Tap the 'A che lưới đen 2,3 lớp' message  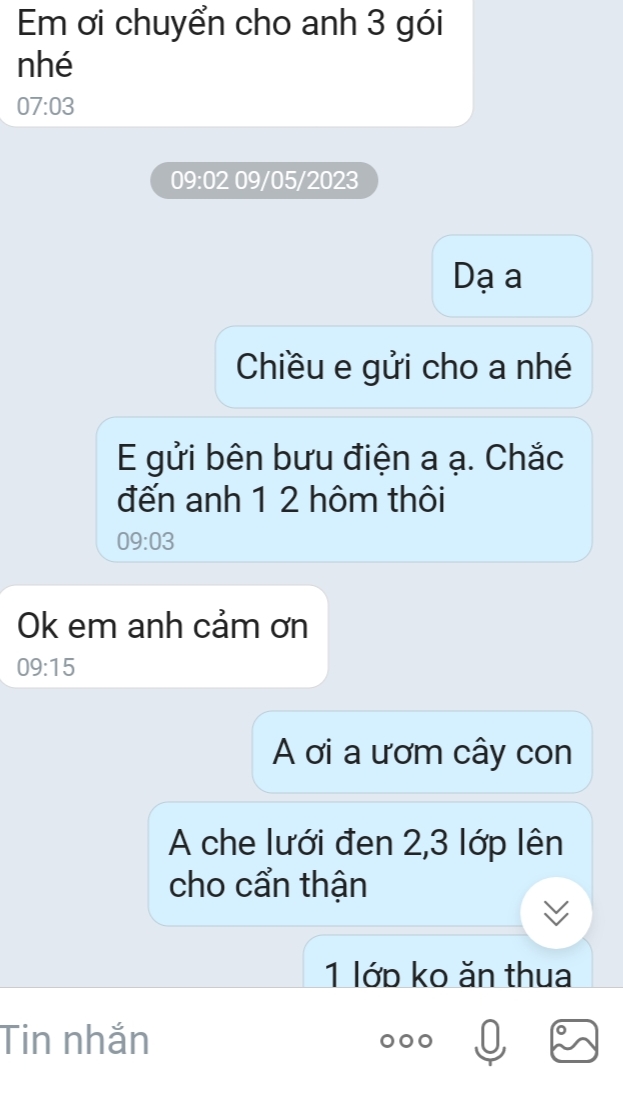click(x=369, y=864)
